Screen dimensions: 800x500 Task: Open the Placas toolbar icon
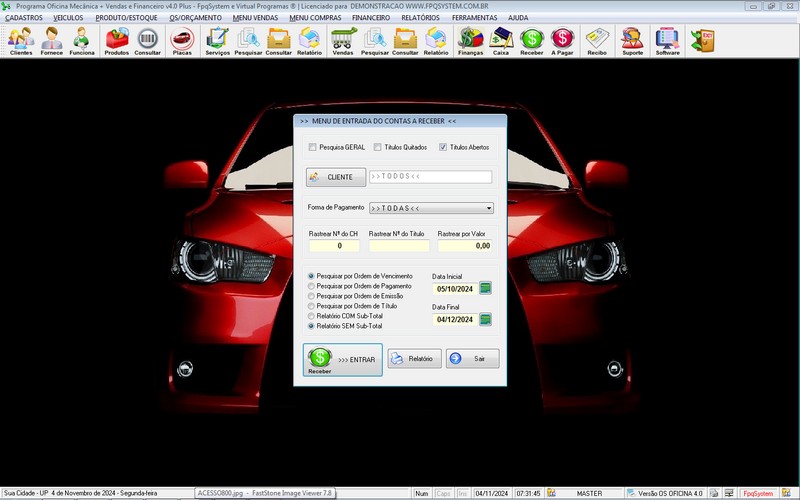182,41
